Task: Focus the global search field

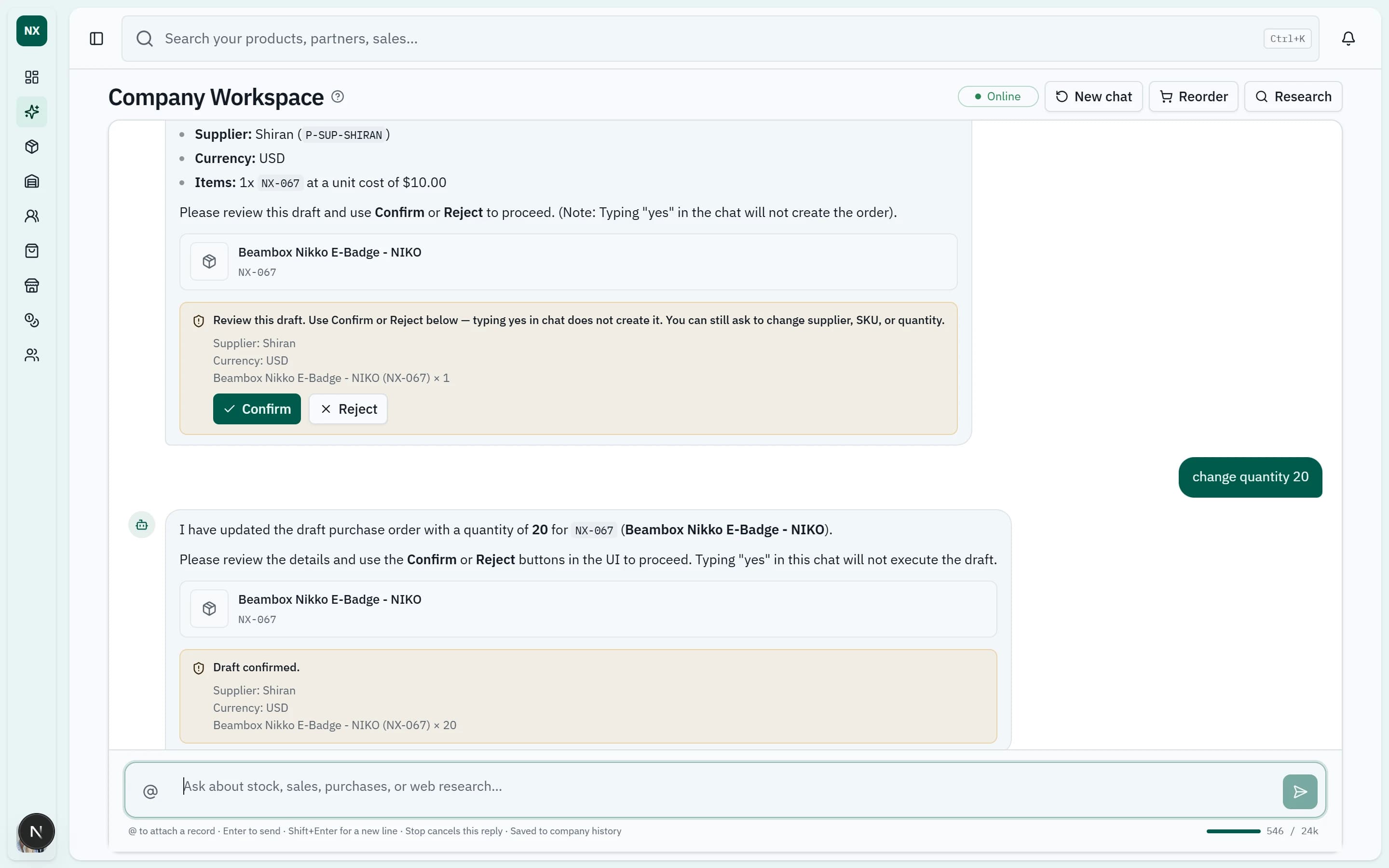Action: tap(720, 39)
